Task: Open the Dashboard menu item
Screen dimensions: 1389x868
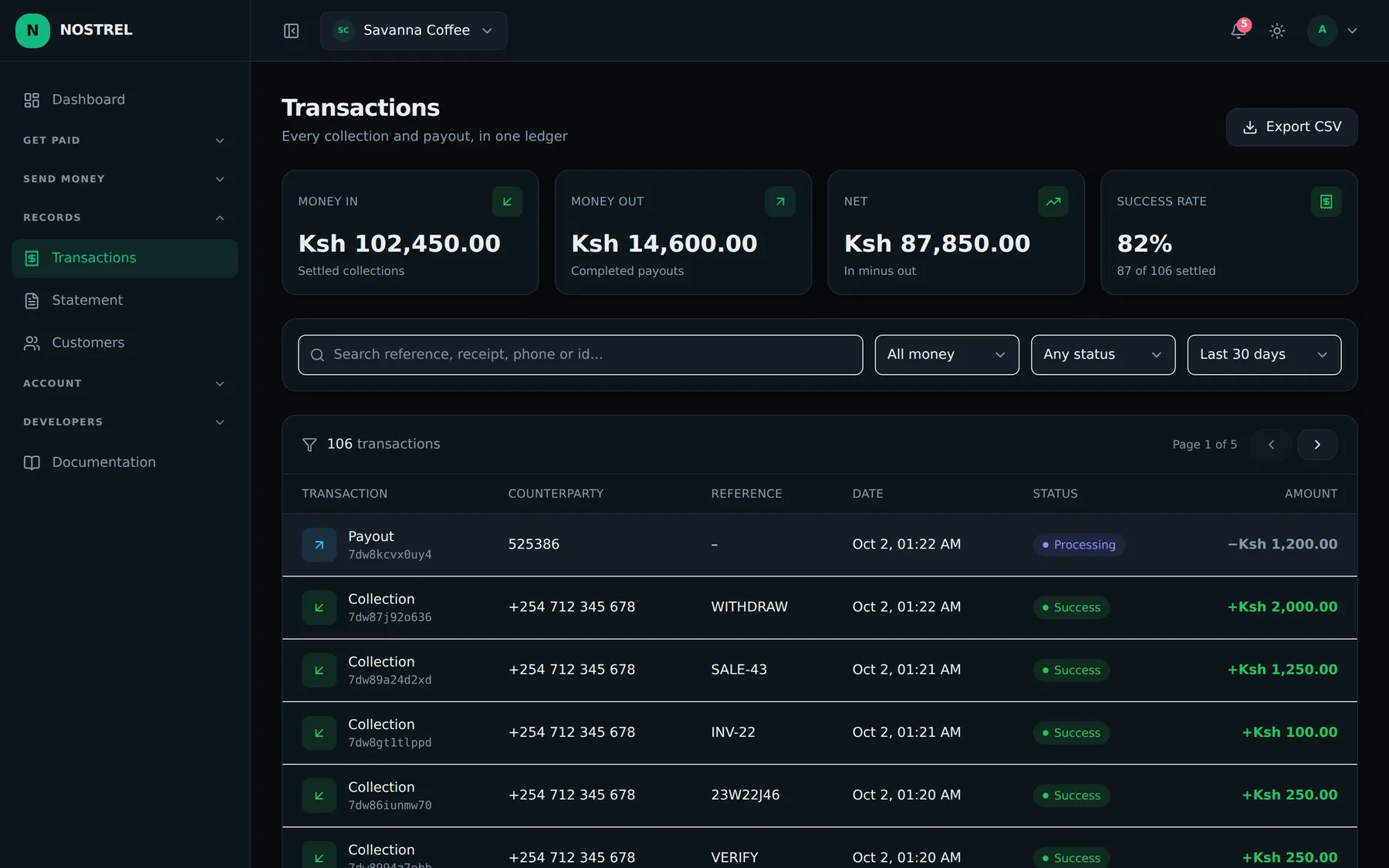Action: [124, 100]
